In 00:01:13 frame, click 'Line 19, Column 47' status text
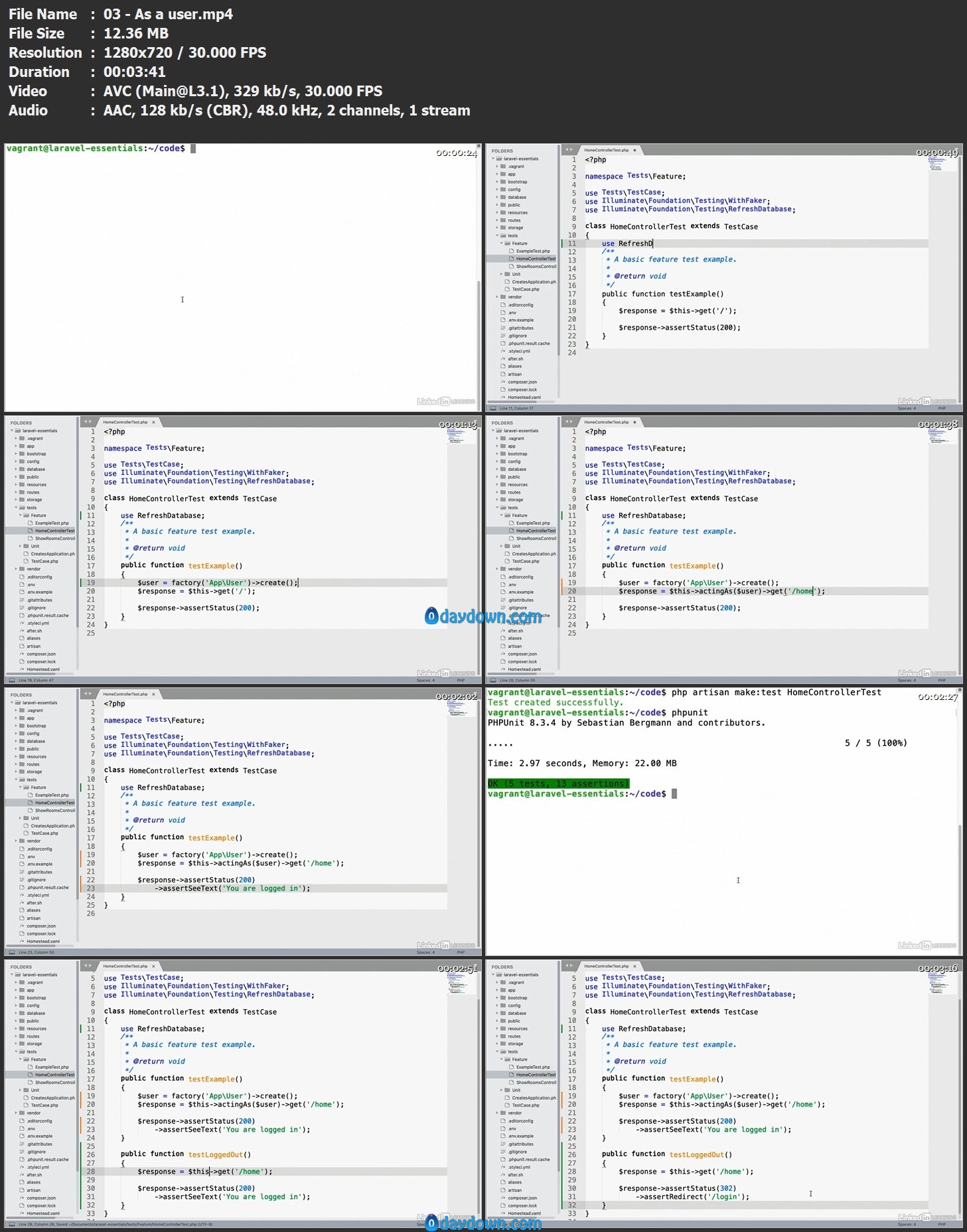The height and width of the screenshot is (1232, 967). click(x=36, y=680)
